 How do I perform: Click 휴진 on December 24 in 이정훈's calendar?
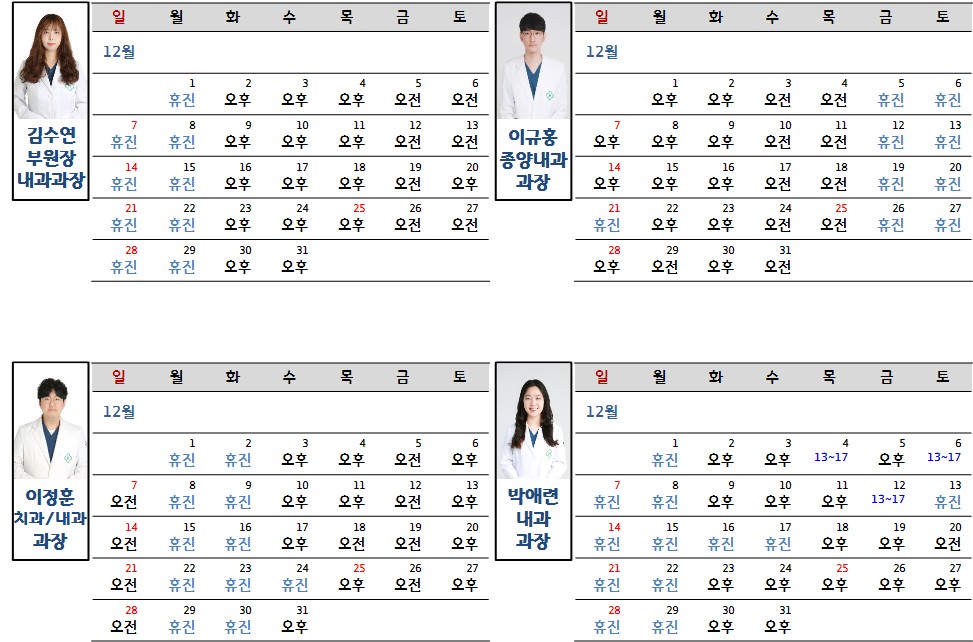point(295,585)
